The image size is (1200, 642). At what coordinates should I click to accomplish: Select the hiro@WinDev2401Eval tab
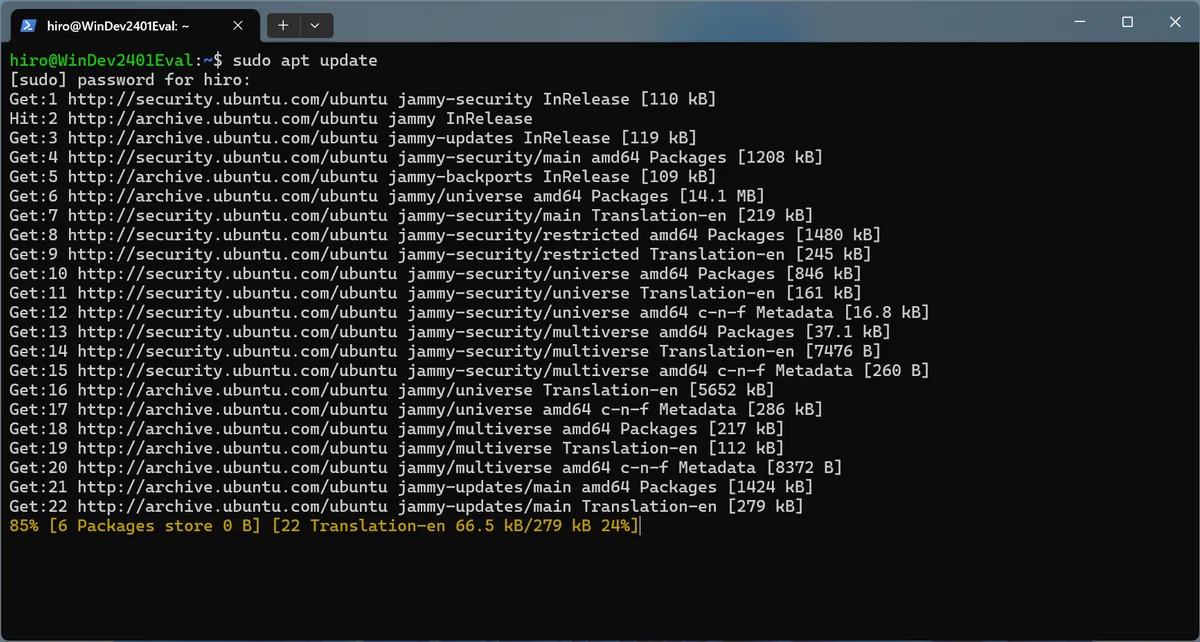pyautogui.click(x=134, y=25)
